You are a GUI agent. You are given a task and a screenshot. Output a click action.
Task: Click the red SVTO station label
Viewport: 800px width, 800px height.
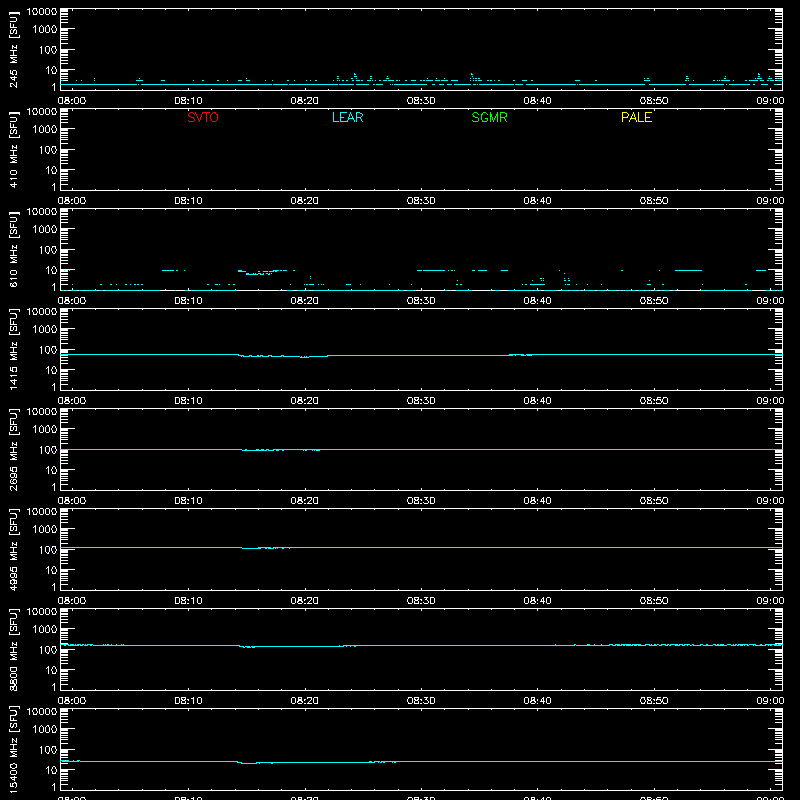click(203, 117)
